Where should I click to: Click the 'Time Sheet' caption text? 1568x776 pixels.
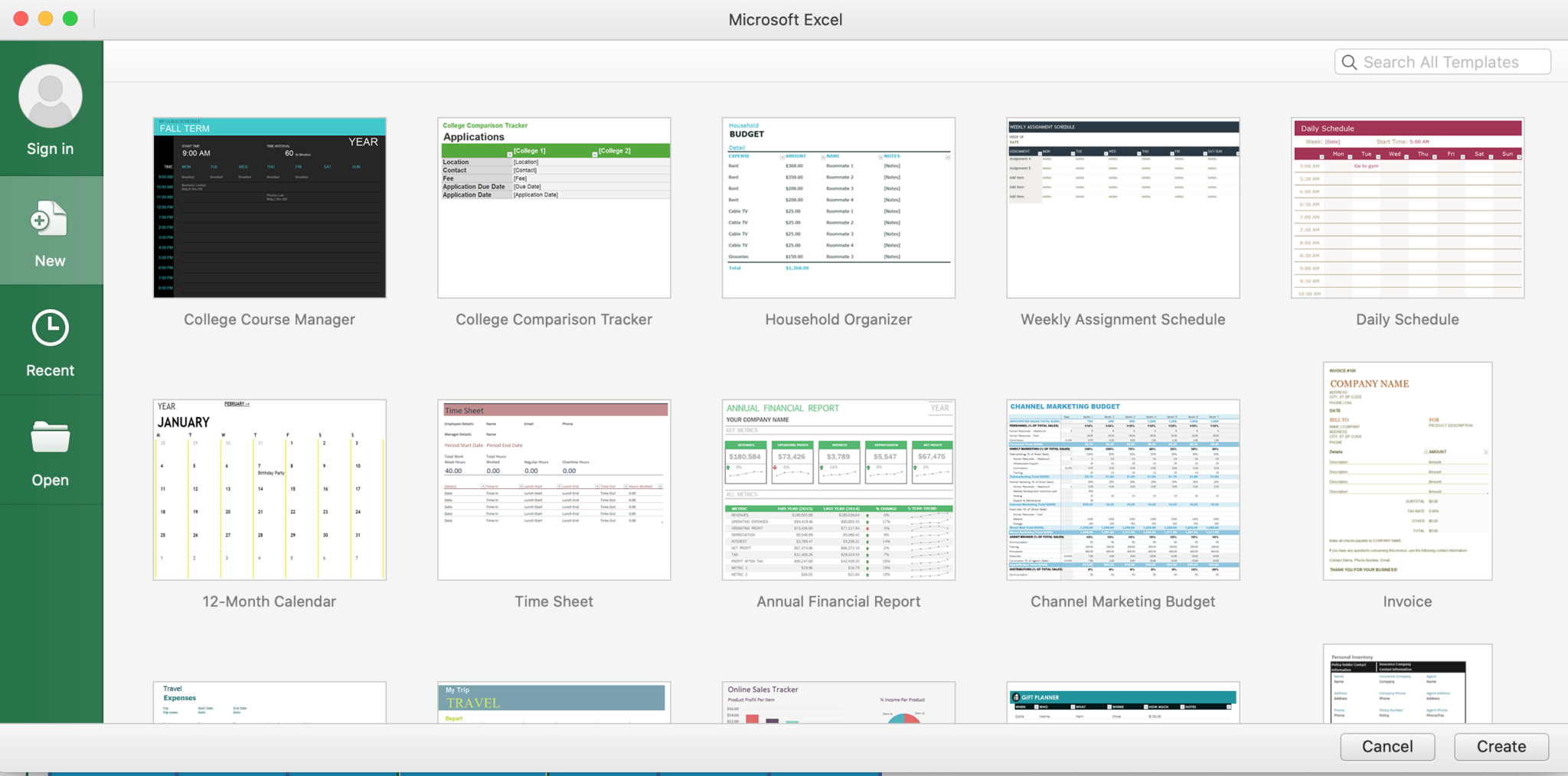coord(554,602)
